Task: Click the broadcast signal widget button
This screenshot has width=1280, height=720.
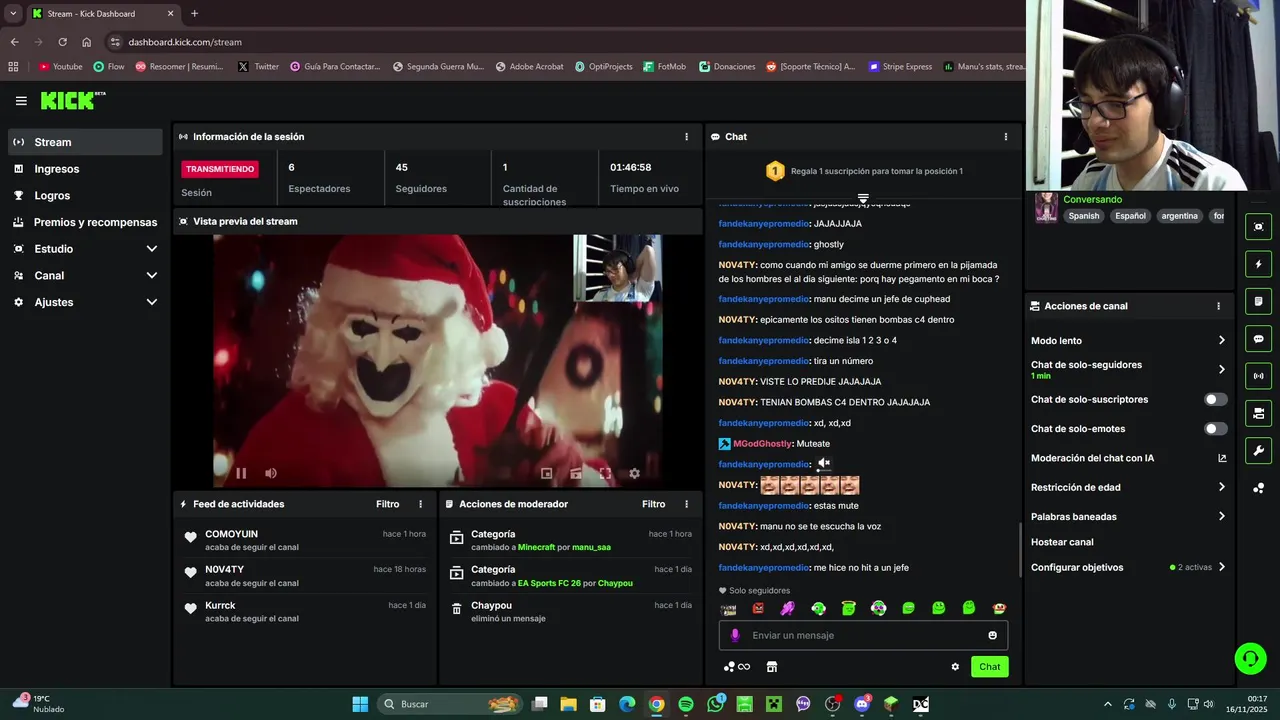Action: pos(1258,376)
